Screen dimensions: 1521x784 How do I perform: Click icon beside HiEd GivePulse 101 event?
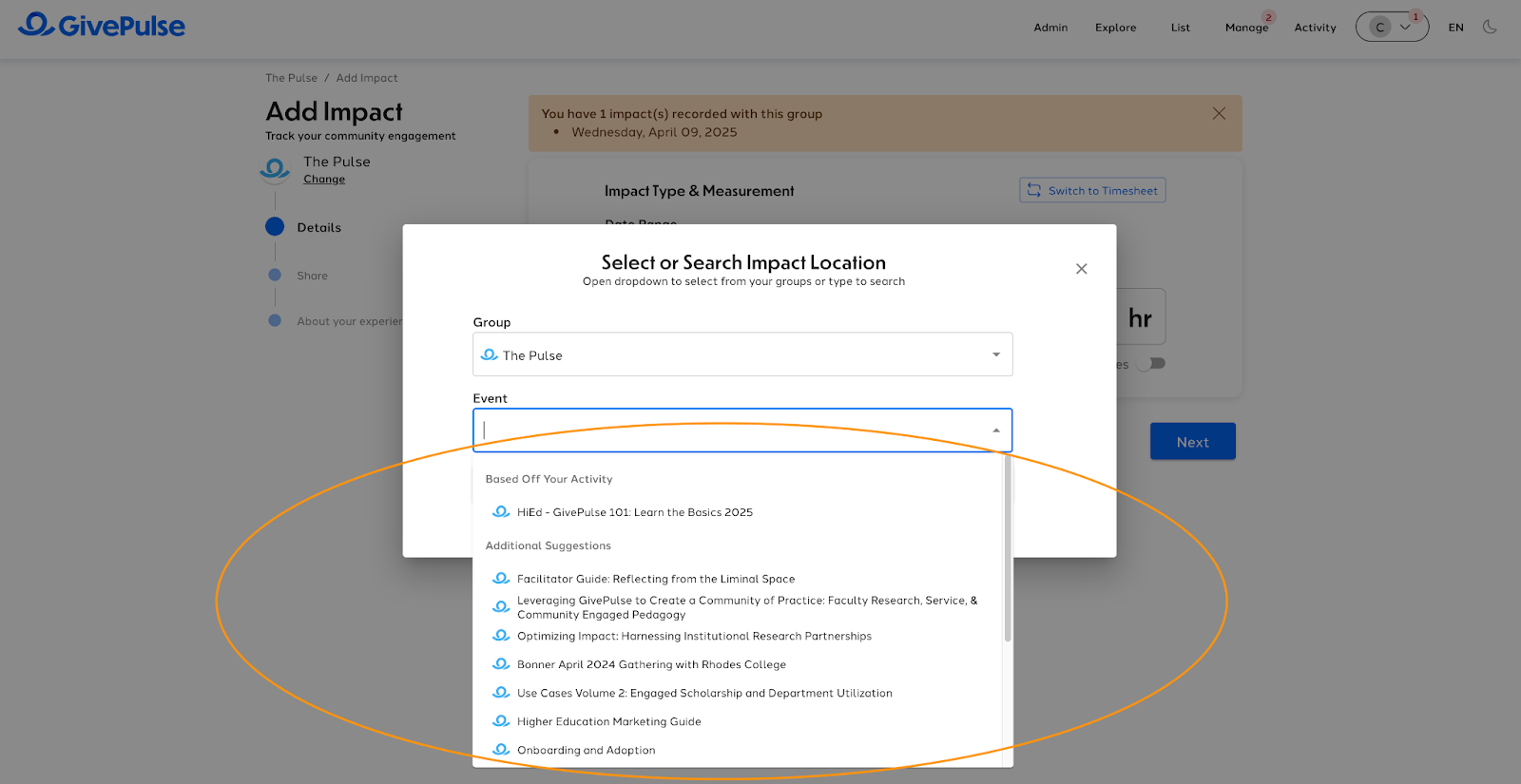tap(501, 511)
